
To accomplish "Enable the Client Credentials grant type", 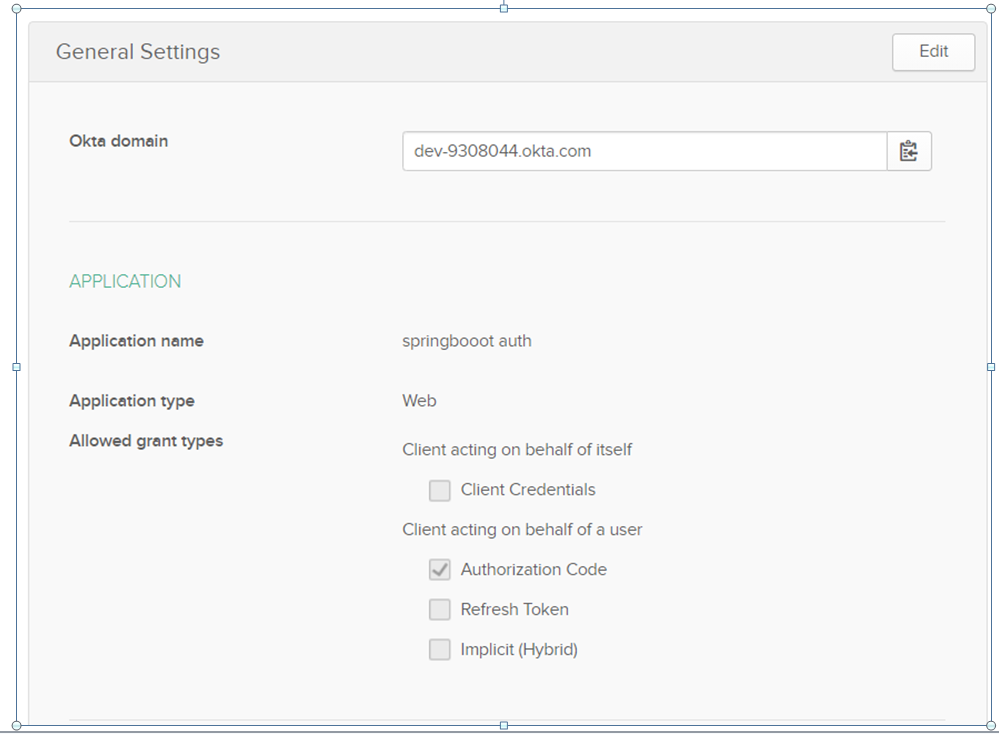I will click(439, 490).
